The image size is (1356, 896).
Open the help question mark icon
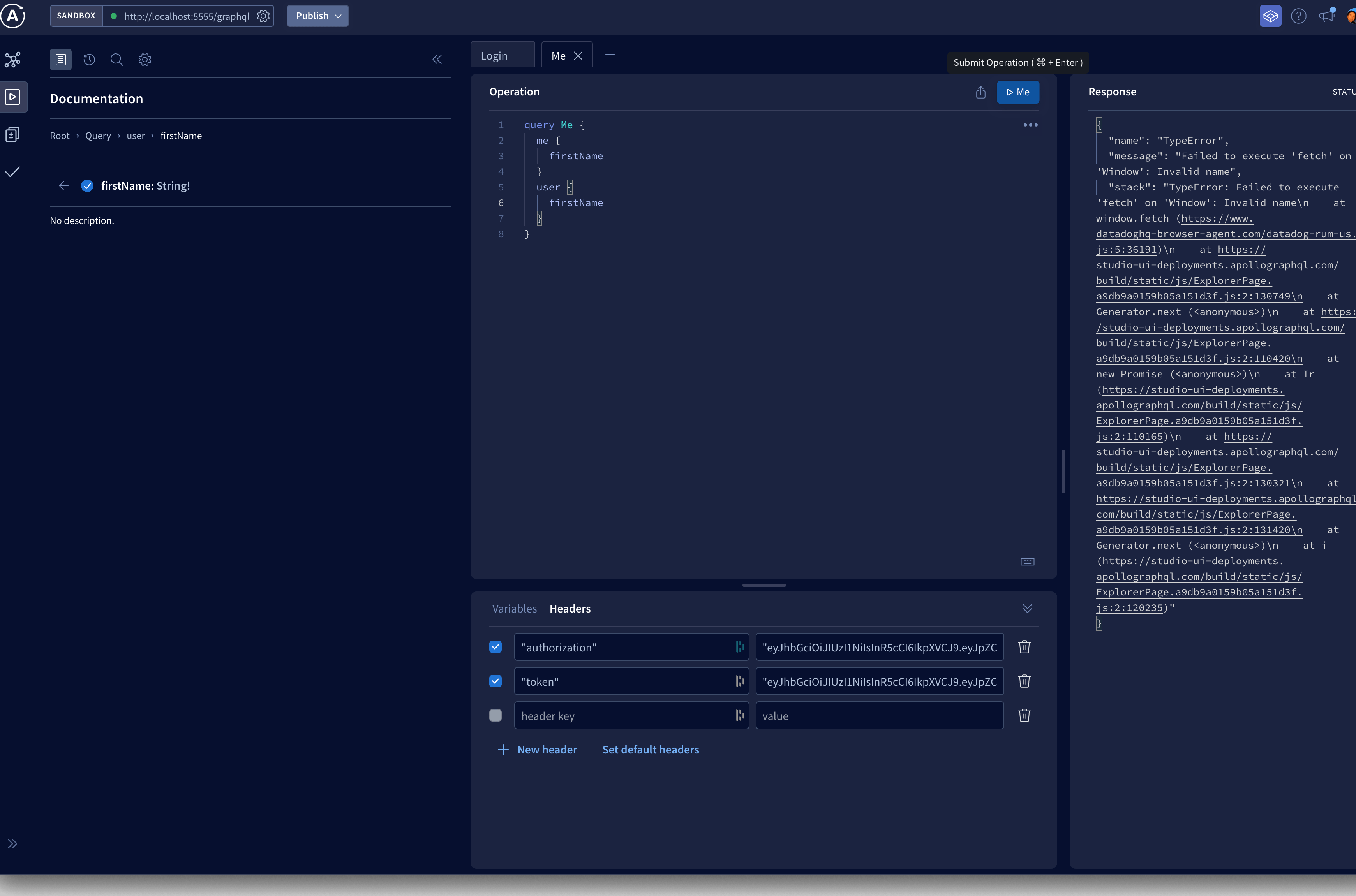pos(1299,16)
